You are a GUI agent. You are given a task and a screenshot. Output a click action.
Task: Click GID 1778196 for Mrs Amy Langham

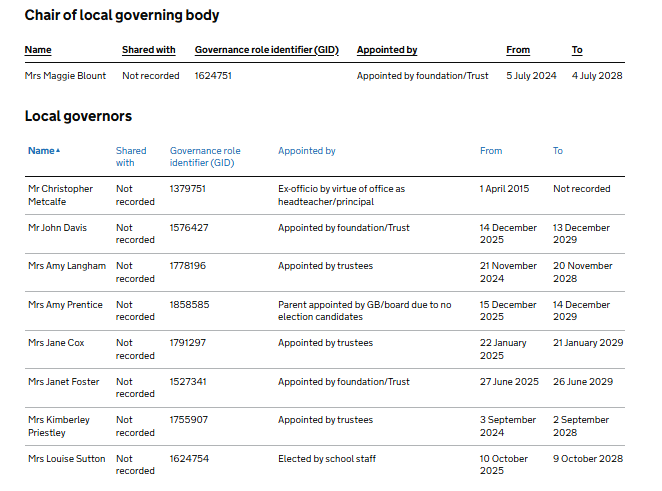click(188, 266)
